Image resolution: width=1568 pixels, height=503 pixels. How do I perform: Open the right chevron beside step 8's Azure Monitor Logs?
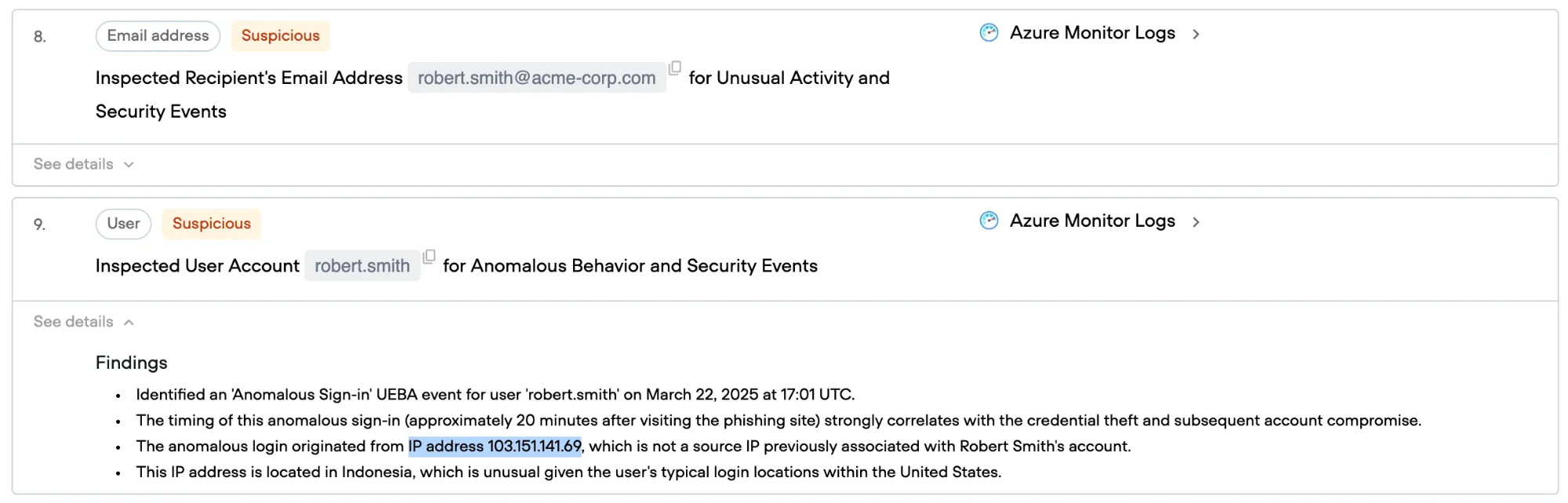(1196, 34)
